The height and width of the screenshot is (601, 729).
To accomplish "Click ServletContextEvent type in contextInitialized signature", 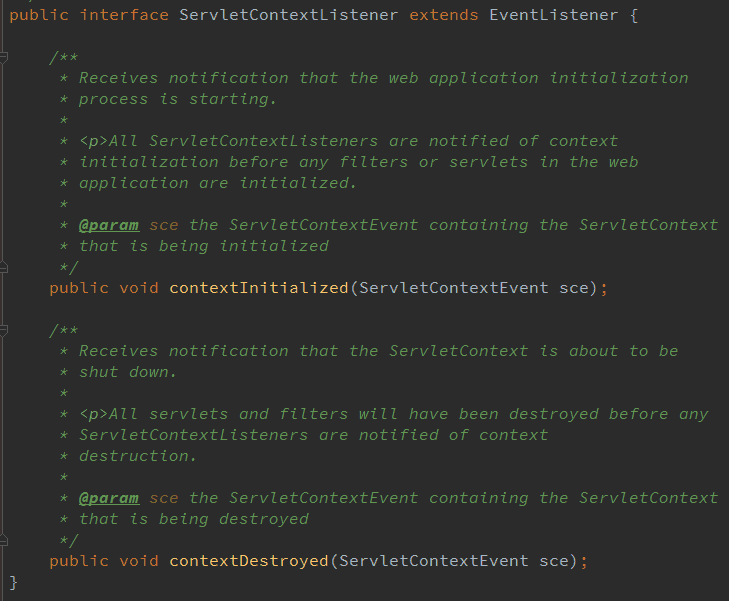I will click(x=453, y=288).
